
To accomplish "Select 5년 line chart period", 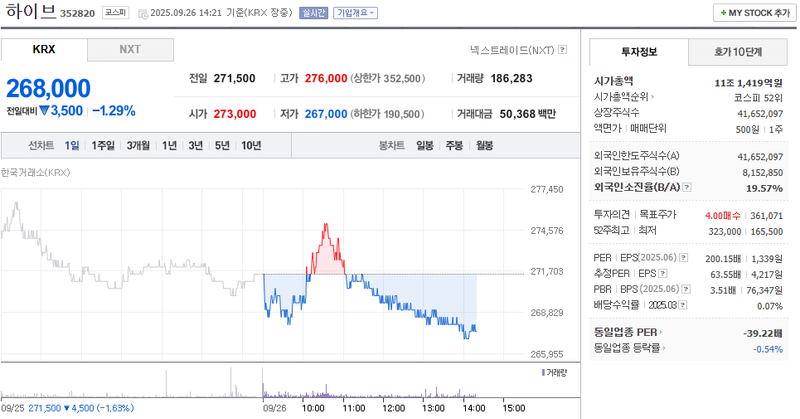I will tap(222, 145).
